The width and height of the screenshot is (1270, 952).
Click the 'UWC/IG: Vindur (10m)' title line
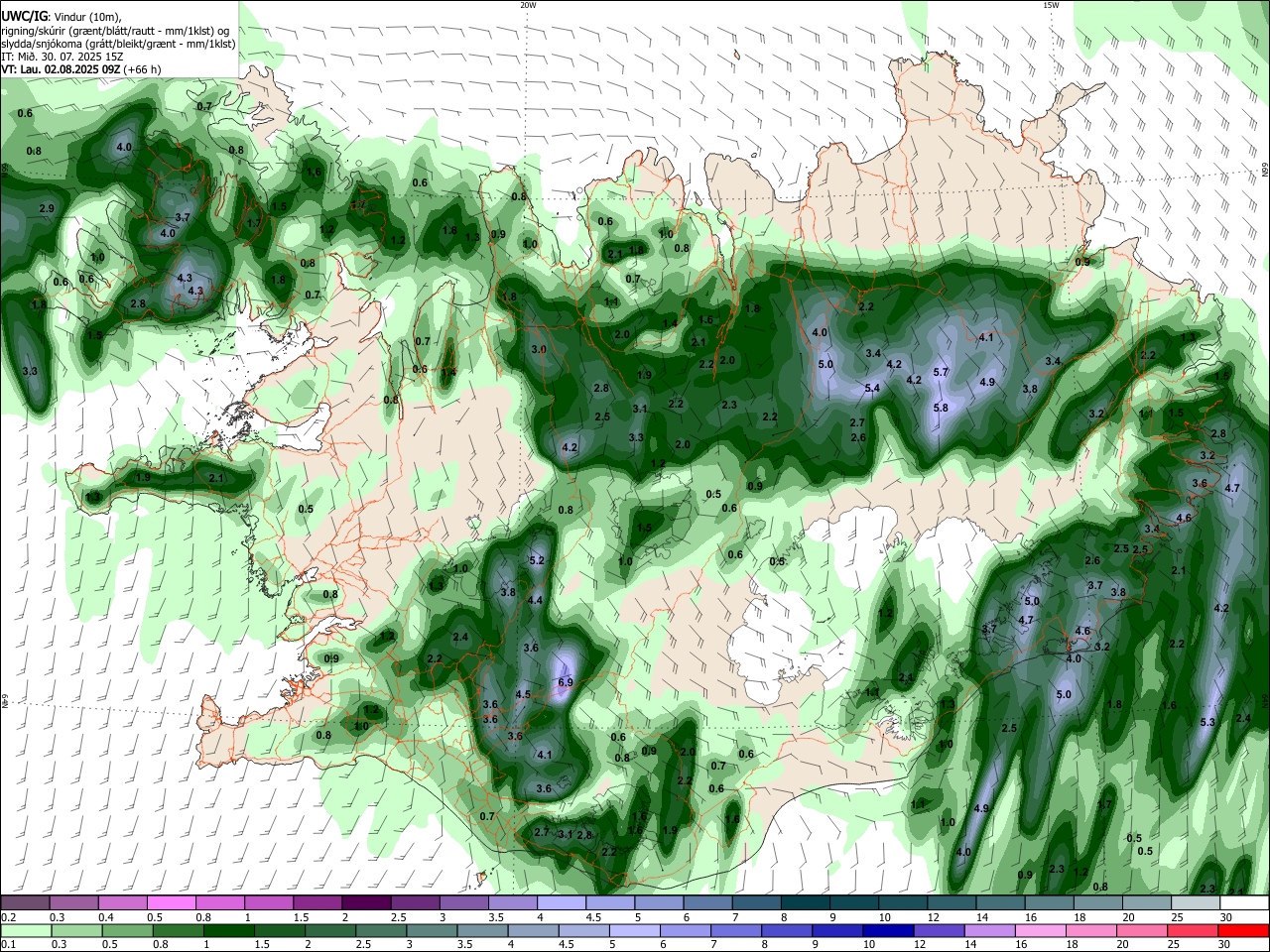[62, 17]
